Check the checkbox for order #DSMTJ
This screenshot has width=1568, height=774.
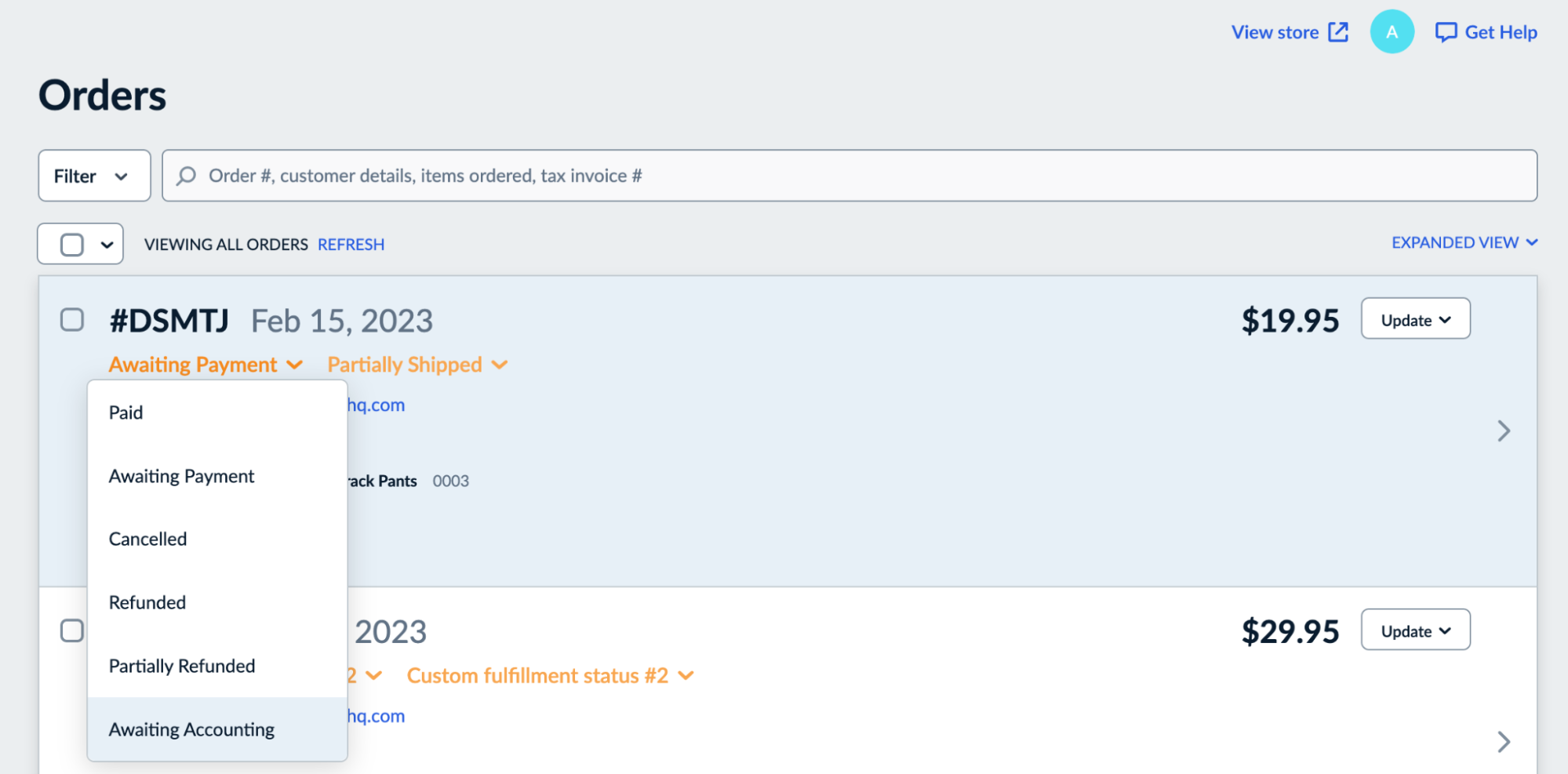coord(71,319)
